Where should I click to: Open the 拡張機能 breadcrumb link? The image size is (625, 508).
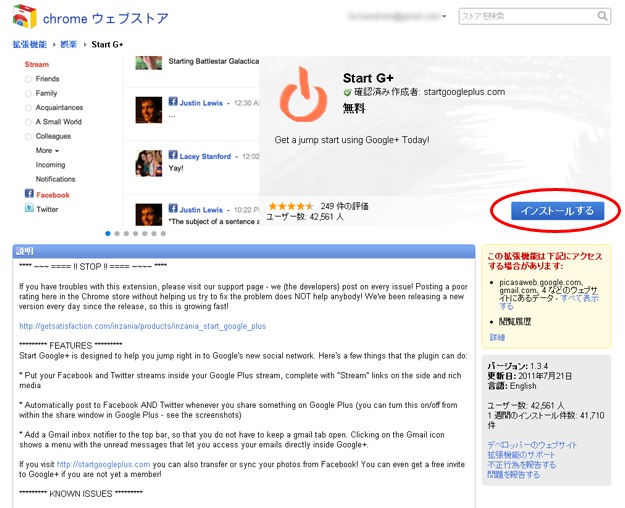pyautogui.click(x=29, y=44)
